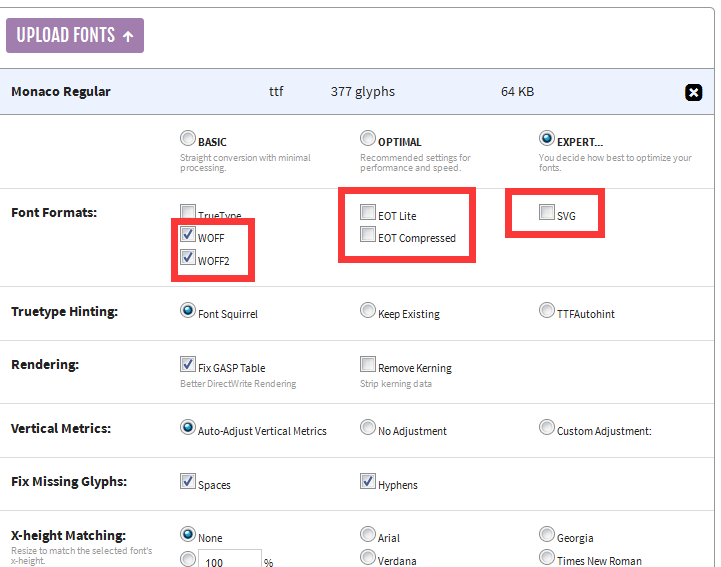The image size is (721, 567).
Task: Disable Fix GASP Table option
Action: click(188, 366)
